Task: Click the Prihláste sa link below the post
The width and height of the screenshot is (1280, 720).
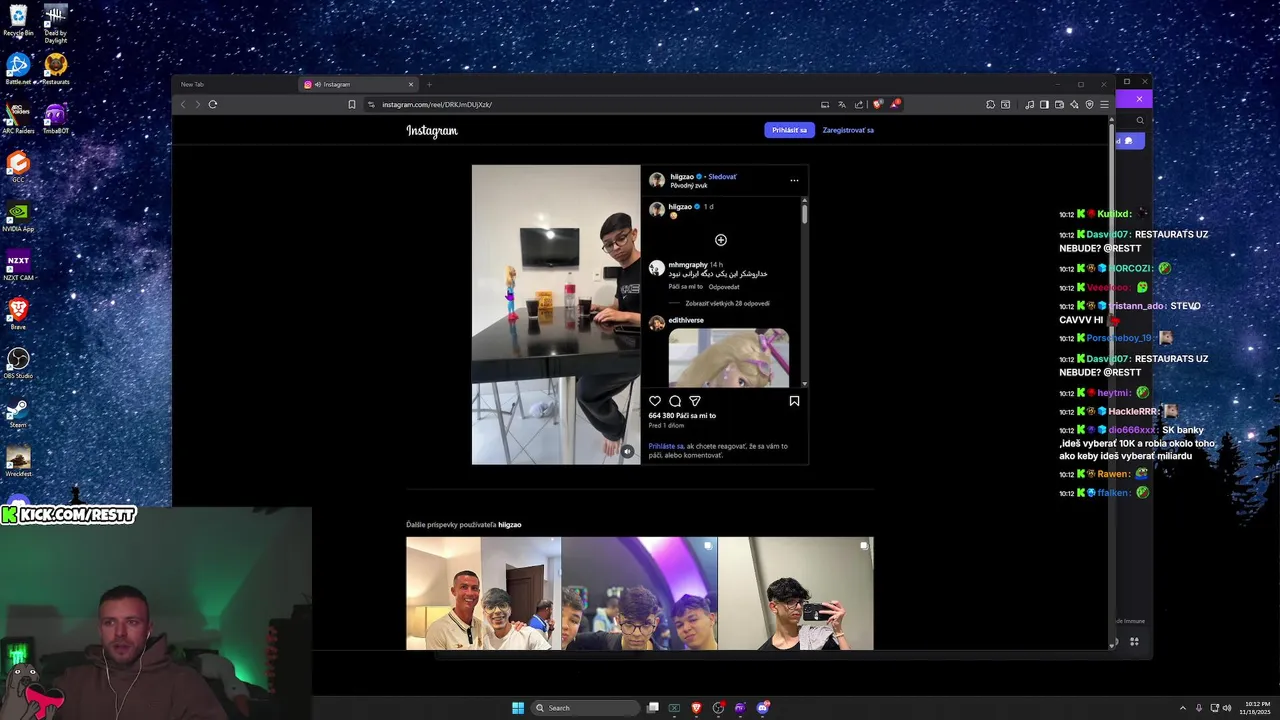Action: click(x=666, y=446)
